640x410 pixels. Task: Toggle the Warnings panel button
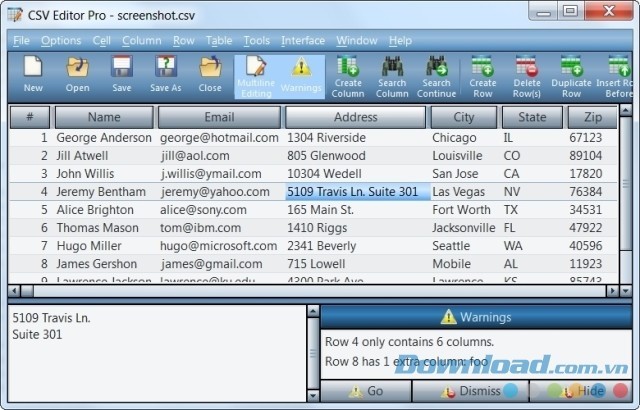click(x=300, y=76)
